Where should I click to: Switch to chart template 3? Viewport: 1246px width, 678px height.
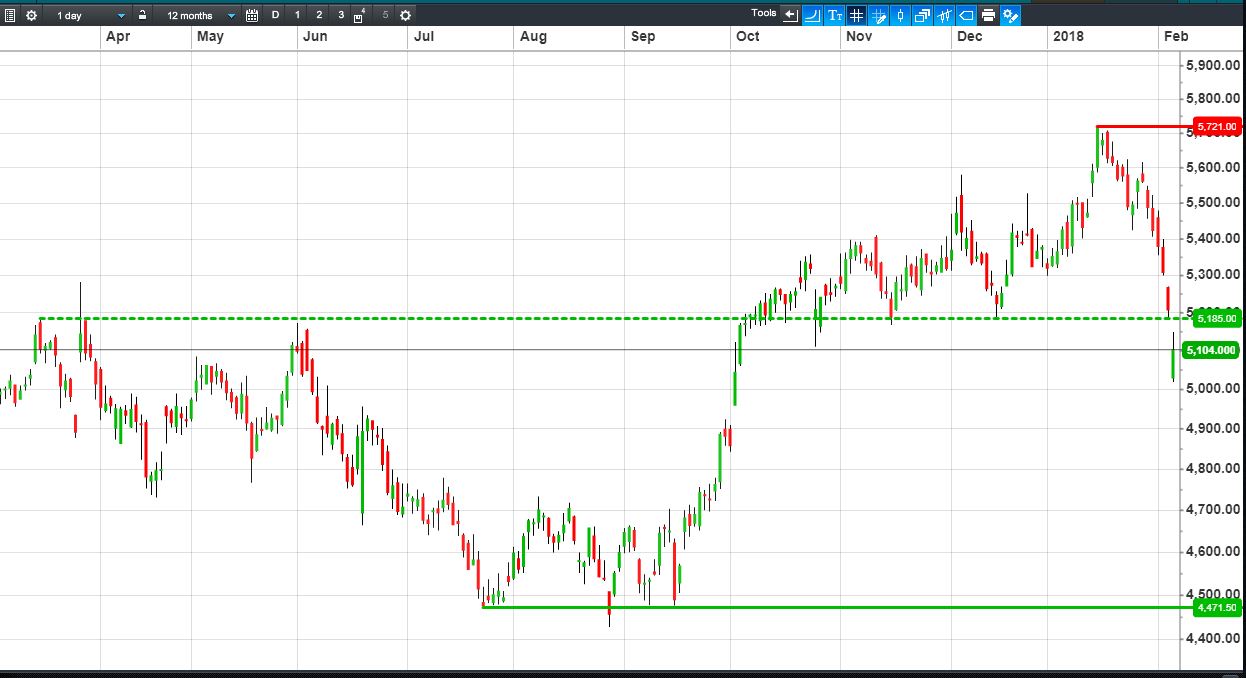click(x=341, y=15)
